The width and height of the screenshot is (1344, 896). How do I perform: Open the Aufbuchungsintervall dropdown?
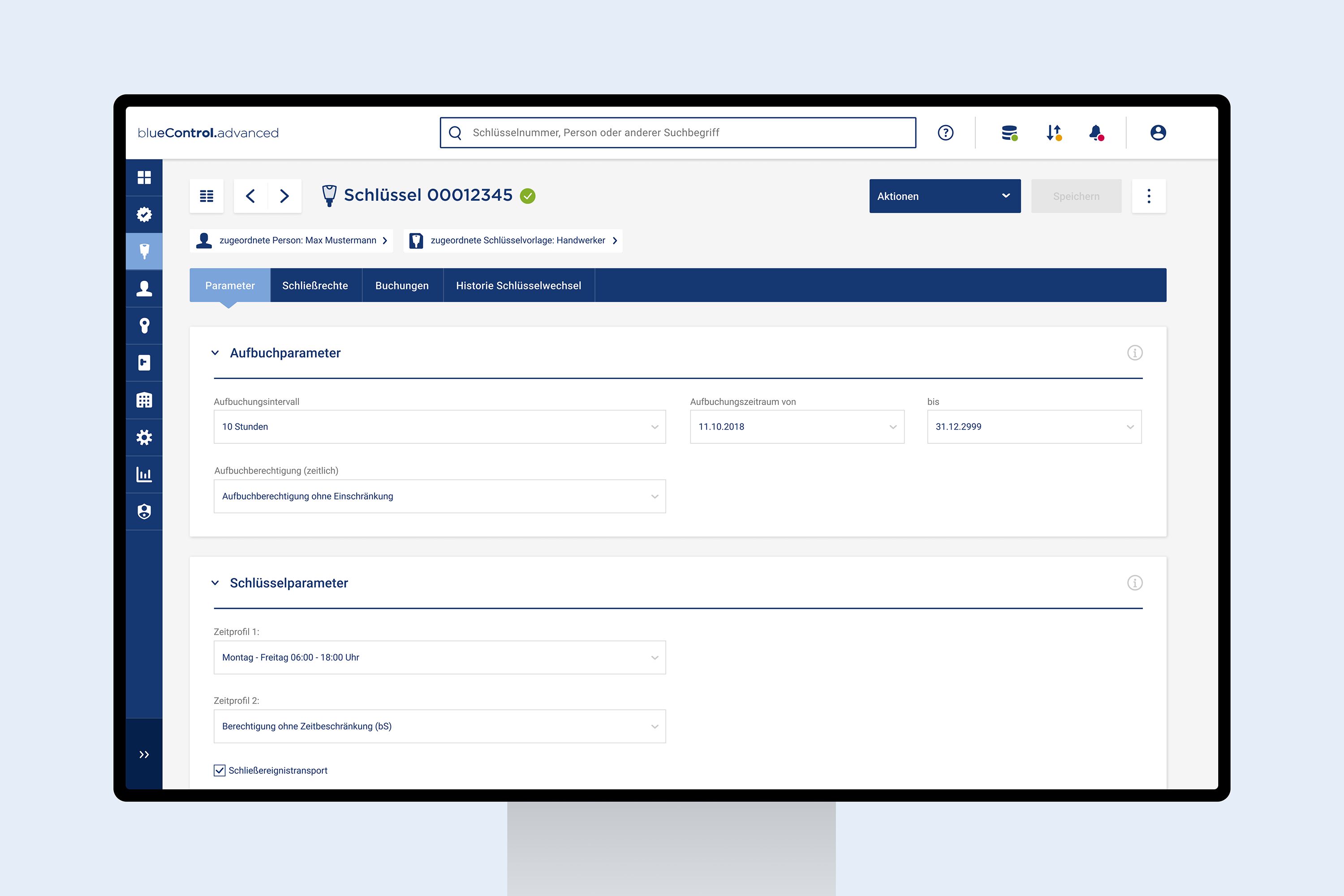click(439, 427)
